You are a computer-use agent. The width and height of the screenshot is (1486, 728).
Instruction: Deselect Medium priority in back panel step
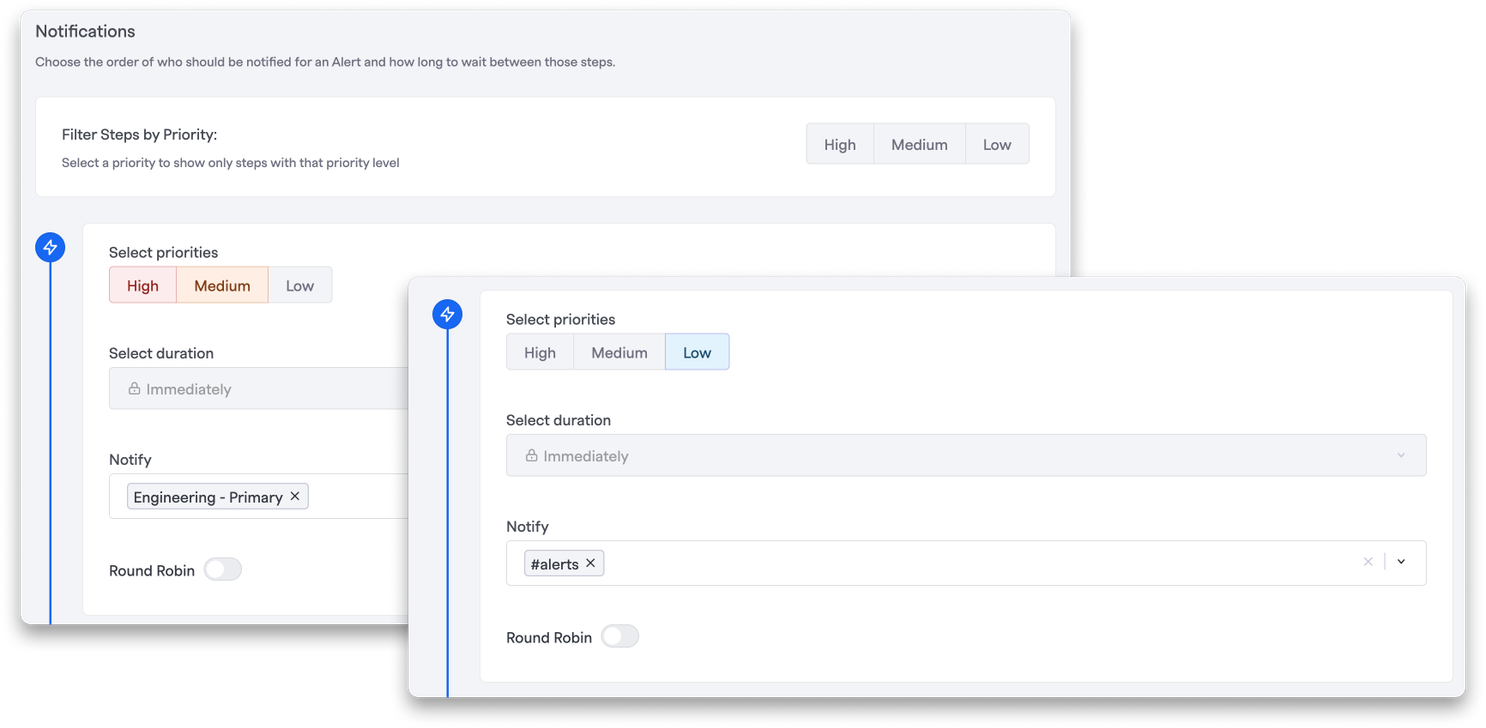(x=222, y=285)
